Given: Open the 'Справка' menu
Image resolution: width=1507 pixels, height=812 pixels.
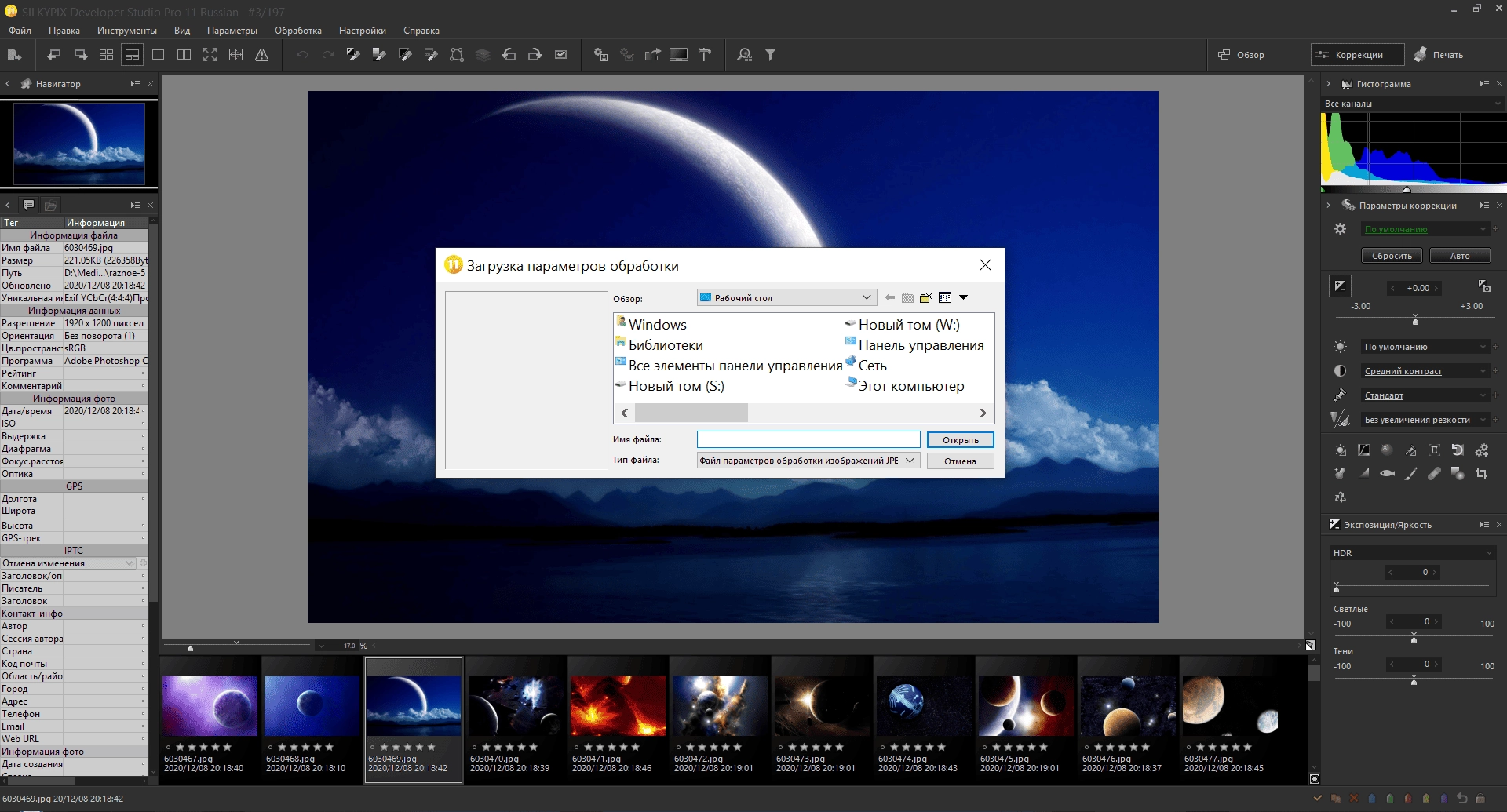Looking at the screenshot, I should point(421,31).
